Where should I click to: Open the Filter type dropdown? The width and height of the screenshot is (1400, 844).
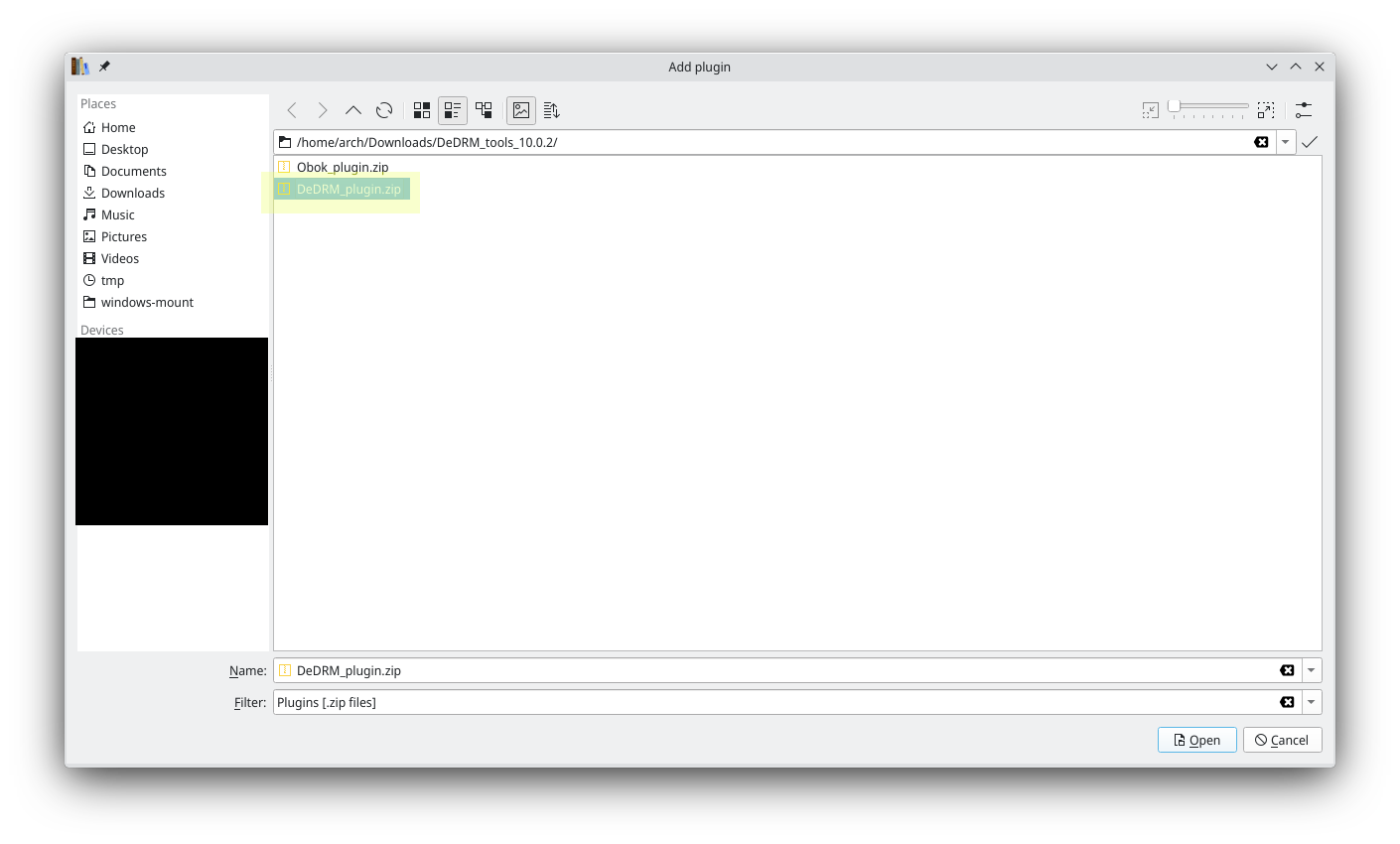tap(1311, 702)
